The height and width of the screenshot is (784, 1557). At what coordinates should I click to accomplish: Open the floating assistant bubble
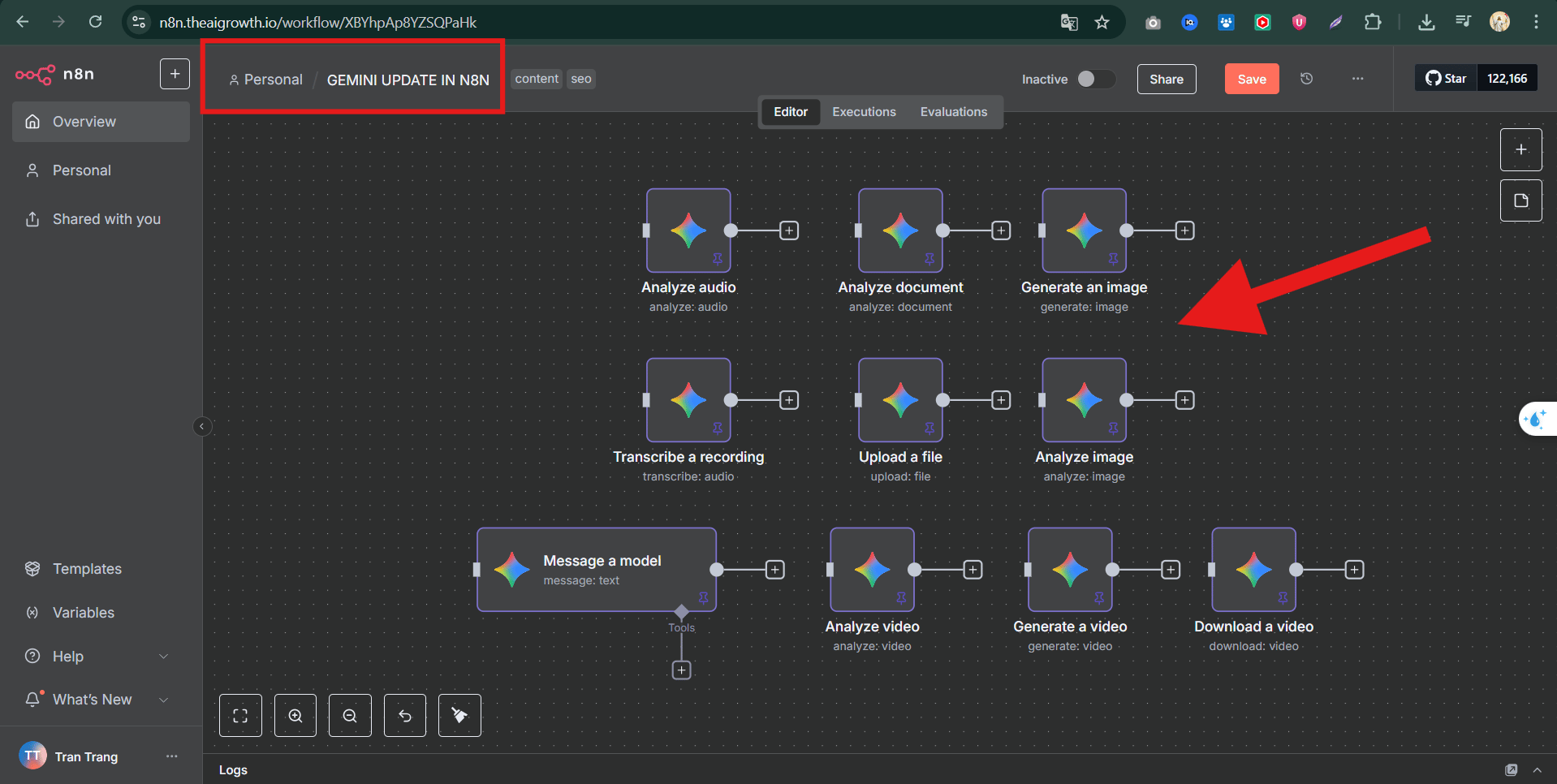click(x=1537, y=420)
